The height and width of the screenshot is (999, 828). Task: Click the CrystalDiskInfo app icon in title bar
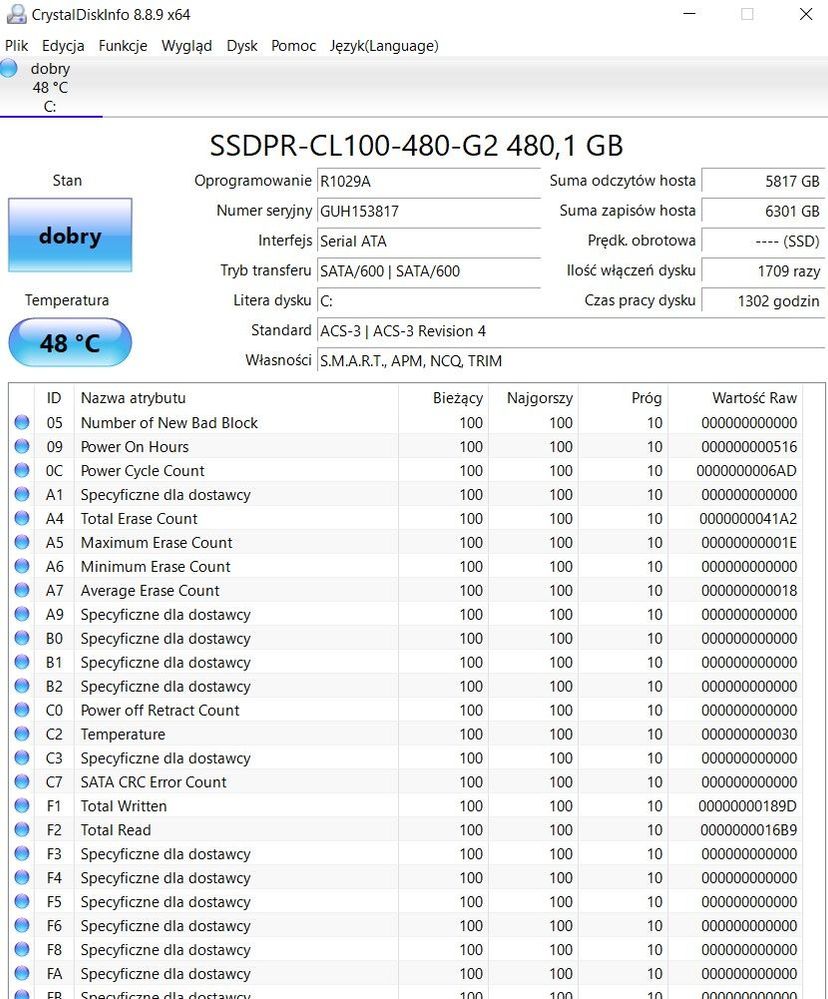point(15,15)
